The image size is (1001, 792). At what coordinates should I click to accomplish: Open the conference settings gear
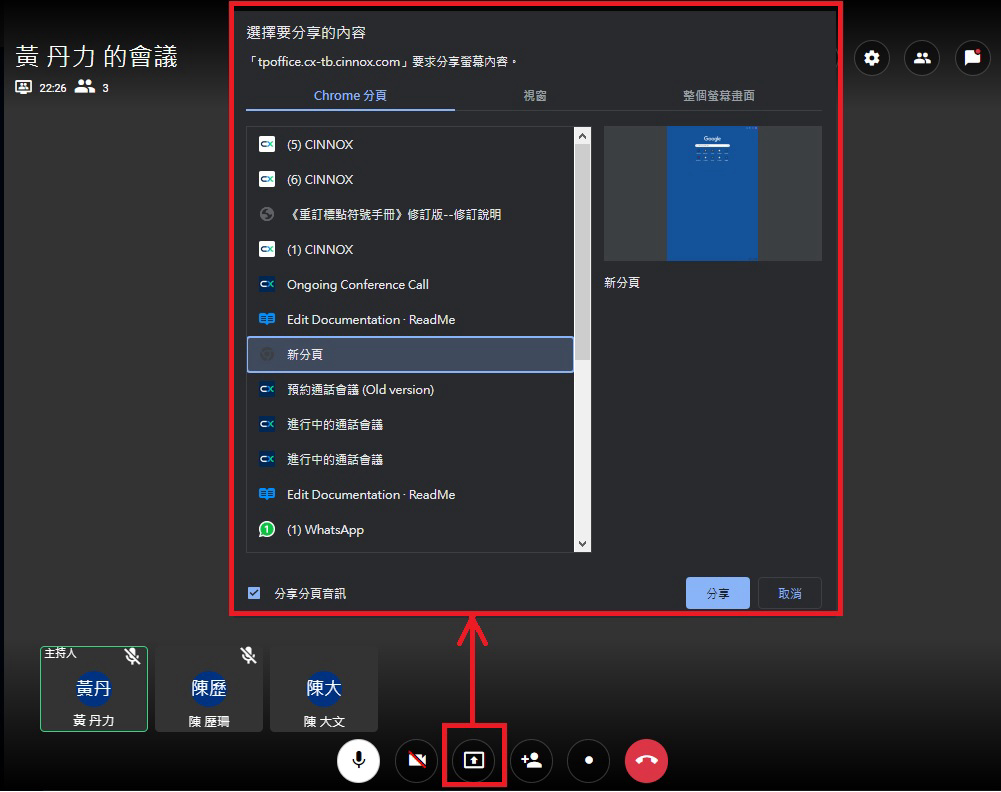coord(871,58)
